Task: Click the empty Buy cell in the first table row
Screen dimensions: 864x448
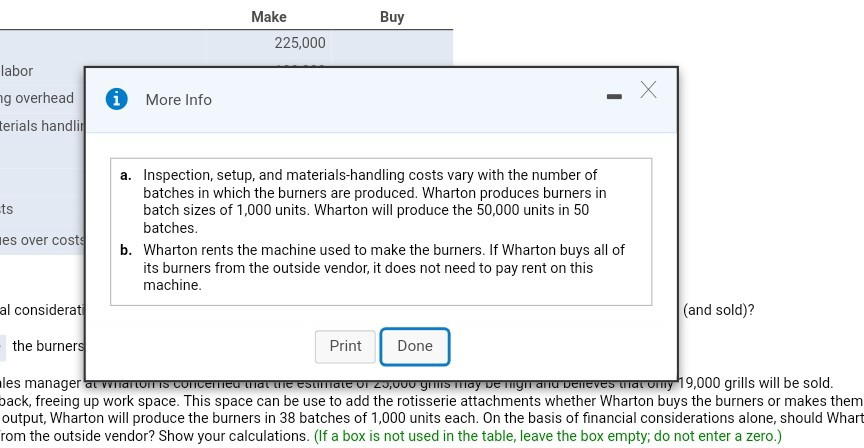Action: click(392, 43)
